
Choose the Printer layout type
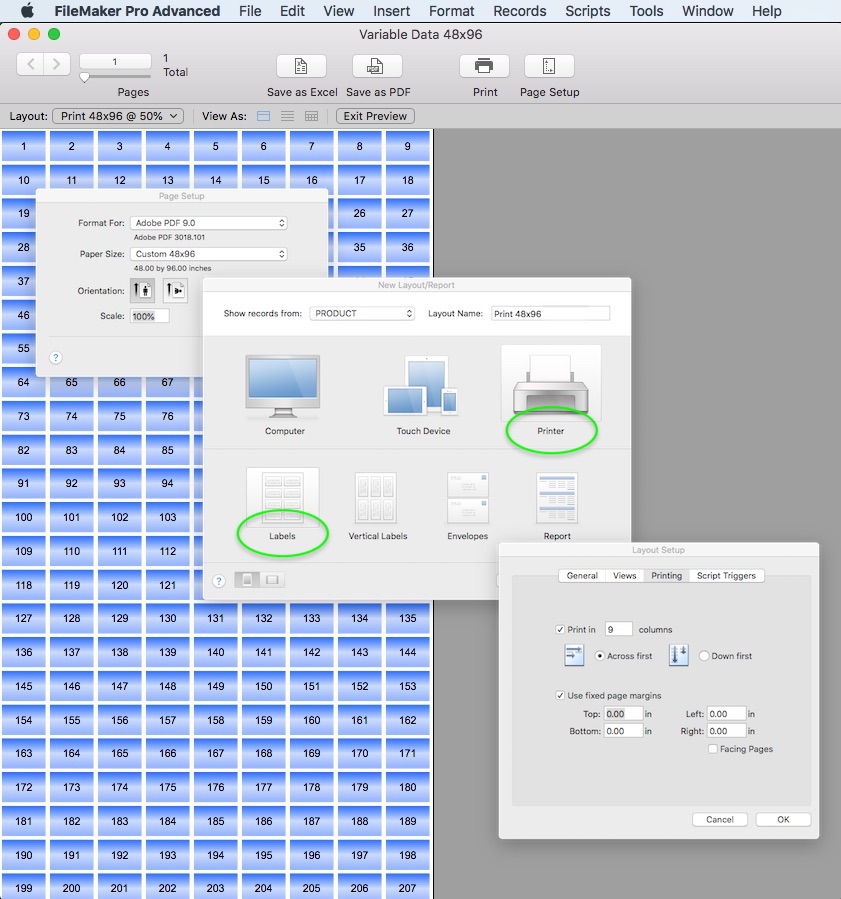click(x=550, y=384)
